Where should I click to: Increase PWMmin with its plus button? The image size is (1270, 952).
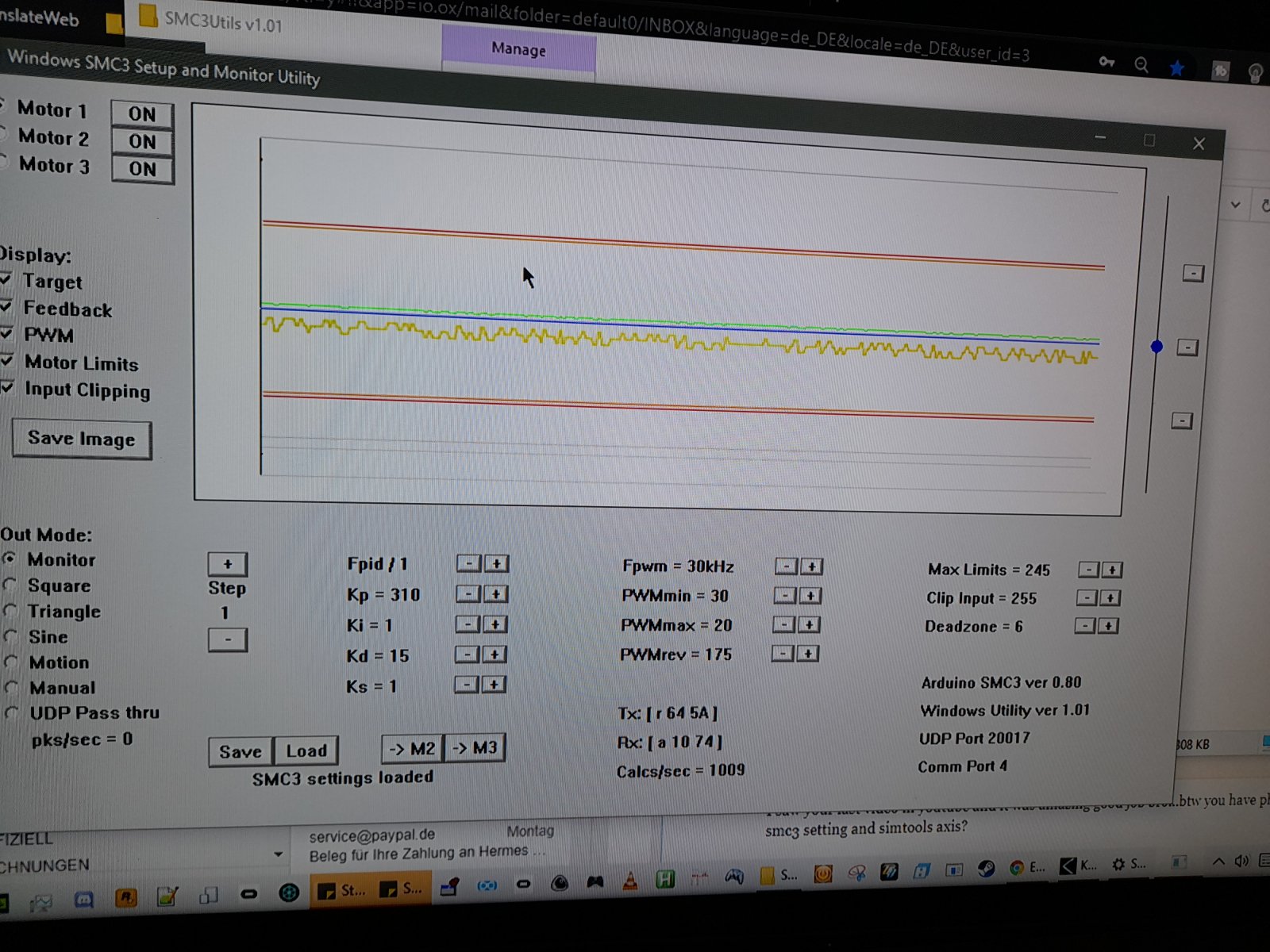[x=810, y=596]
